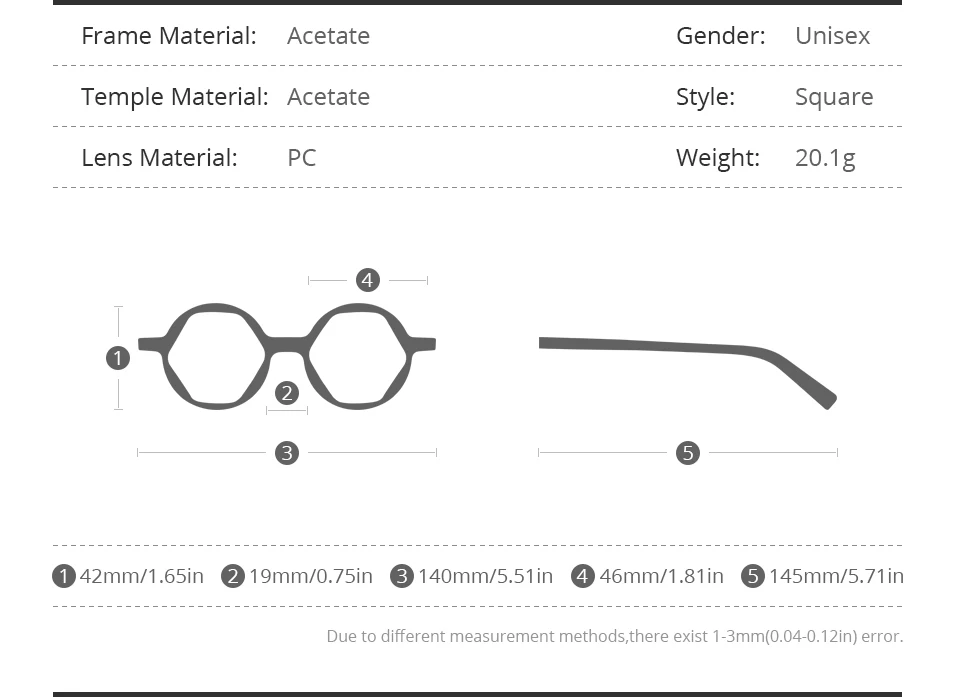955x697 pixels.
Task: Click the Weight 20.1g value
Action: tap(825, 158)
